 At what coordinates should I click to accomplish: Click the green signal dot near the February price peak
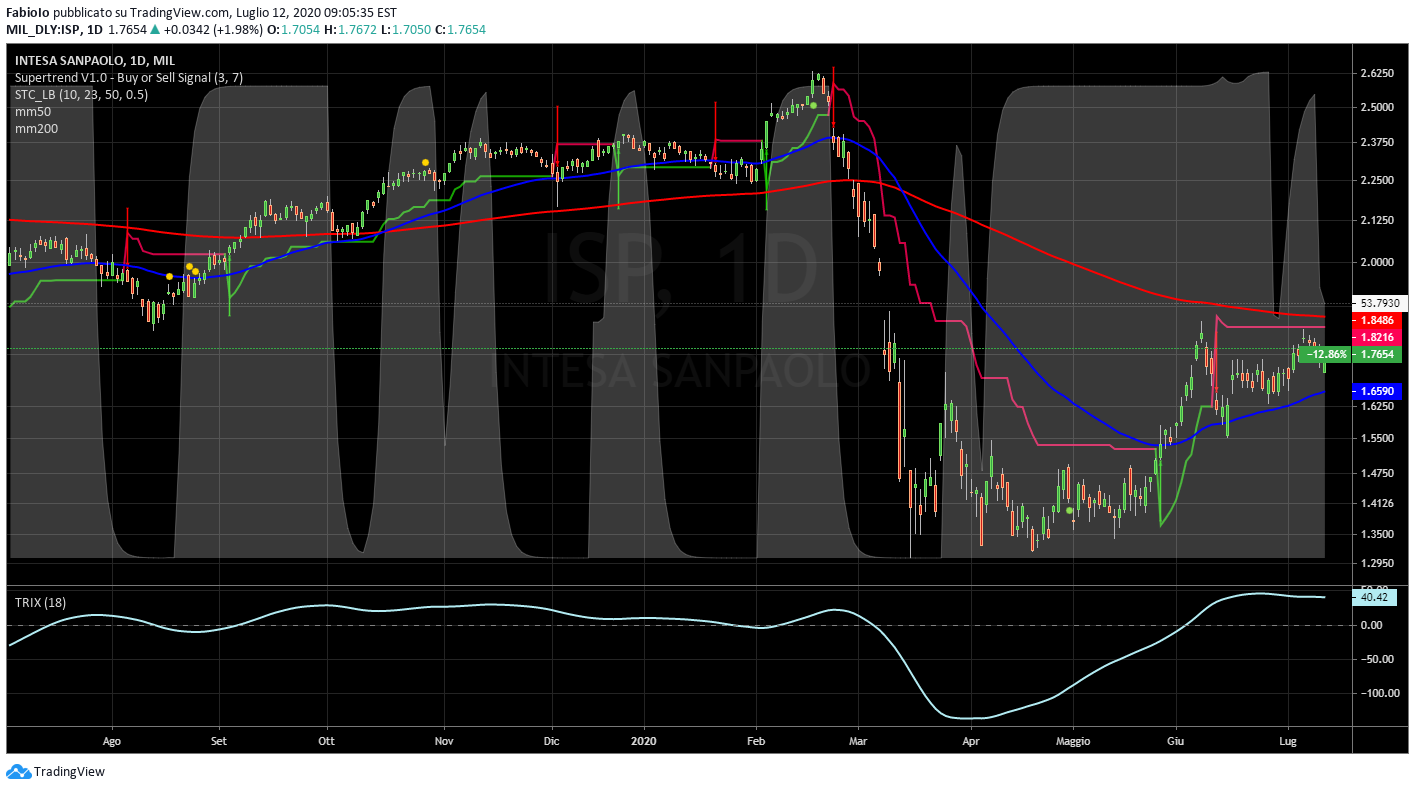coord(814,105)
